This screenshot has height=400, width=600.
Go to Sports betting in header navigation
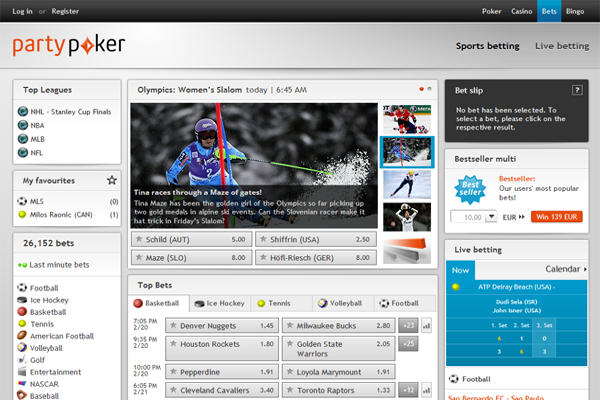click(x=488, y=46)
